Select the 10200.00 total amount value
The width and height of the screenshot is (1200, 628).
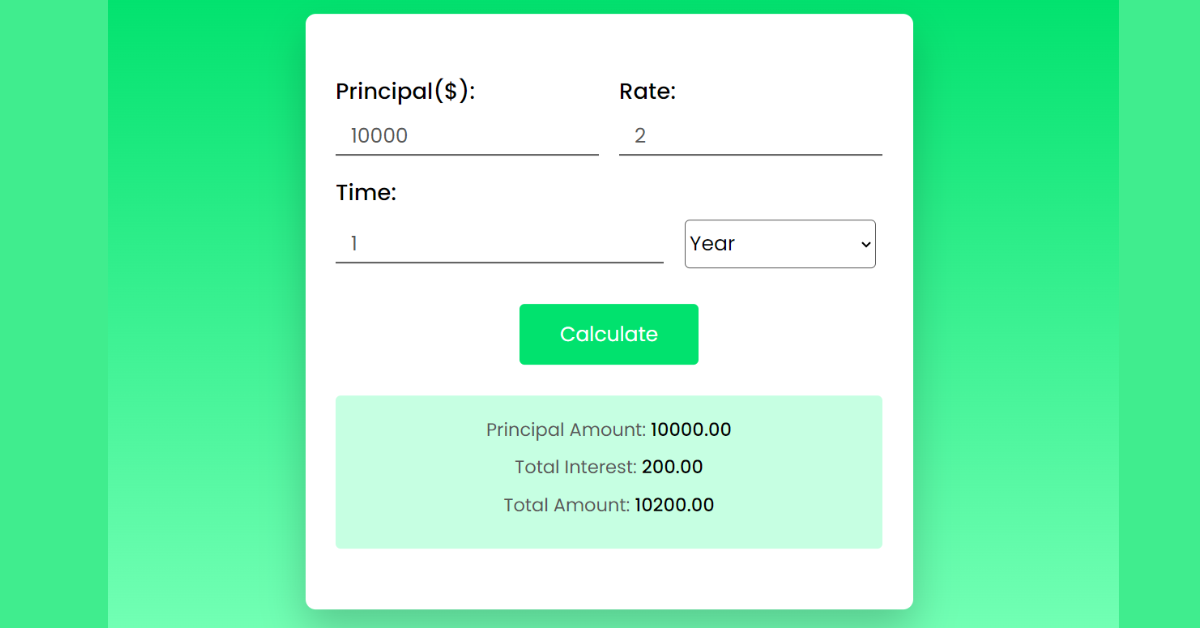pos(675,505)
